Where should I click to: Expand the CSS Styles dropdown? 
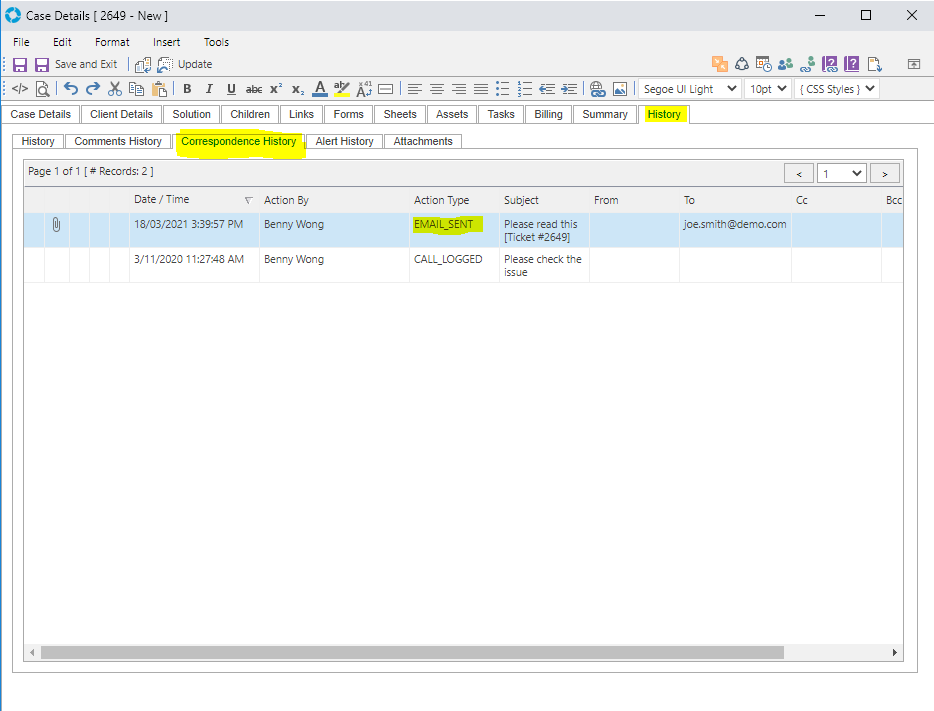(836, 89)
